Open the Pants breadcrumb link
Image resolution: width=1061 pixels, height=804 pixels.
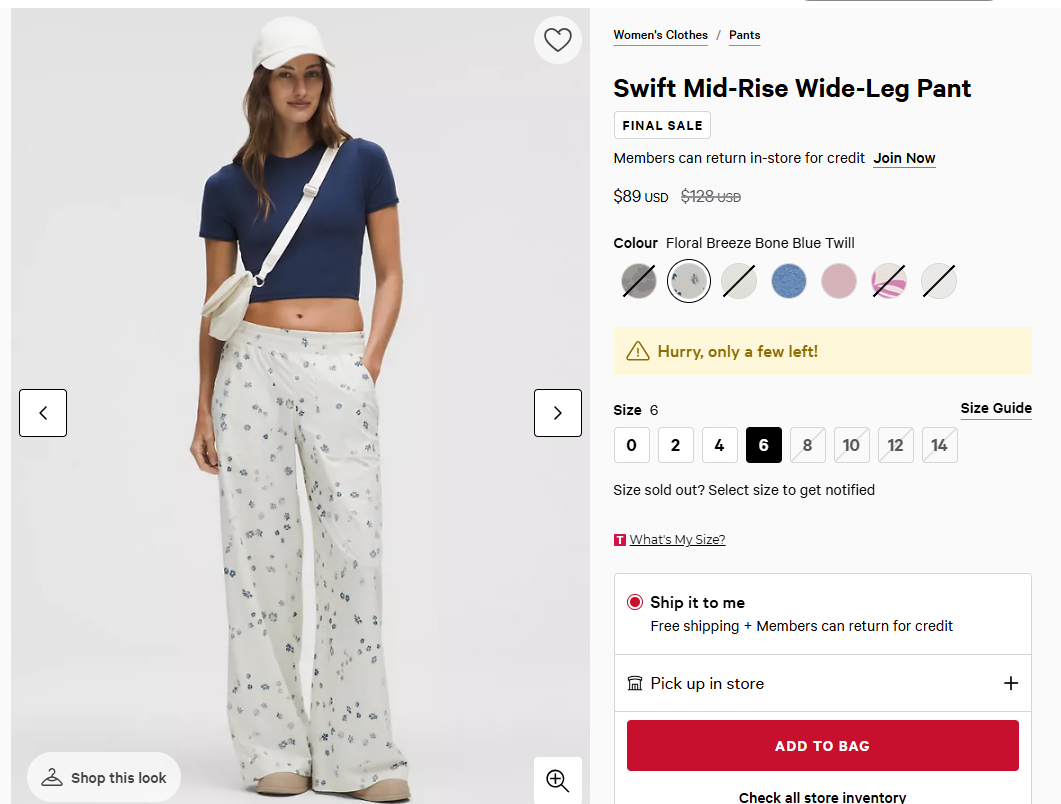click(x=744, y=35)
